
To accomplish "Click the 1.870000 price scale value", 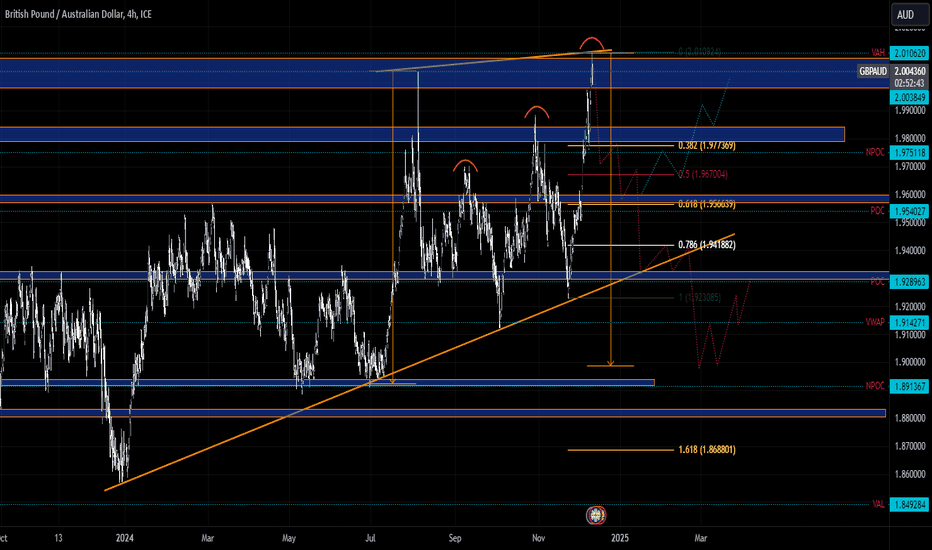I will coord(910,446).
